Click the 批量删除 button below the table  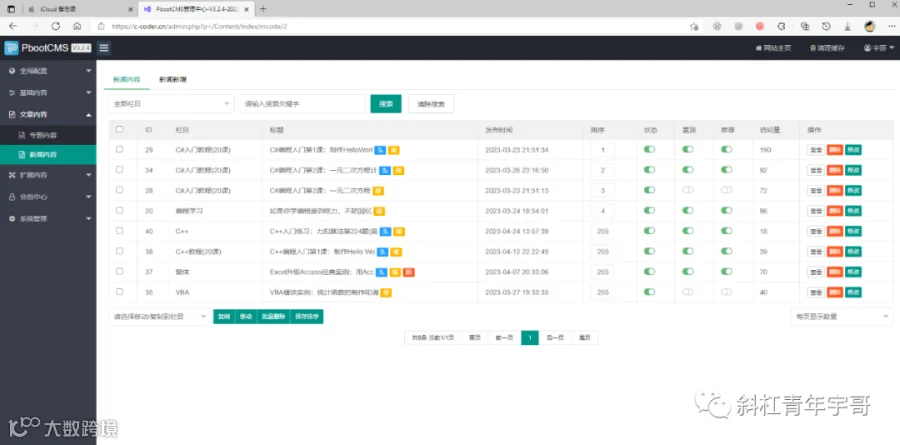273,316
